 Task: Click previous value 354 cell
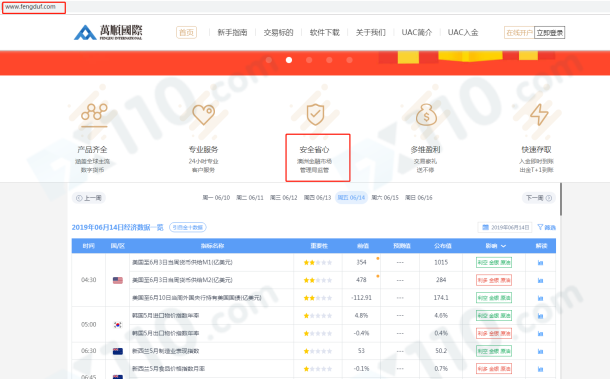361,263
